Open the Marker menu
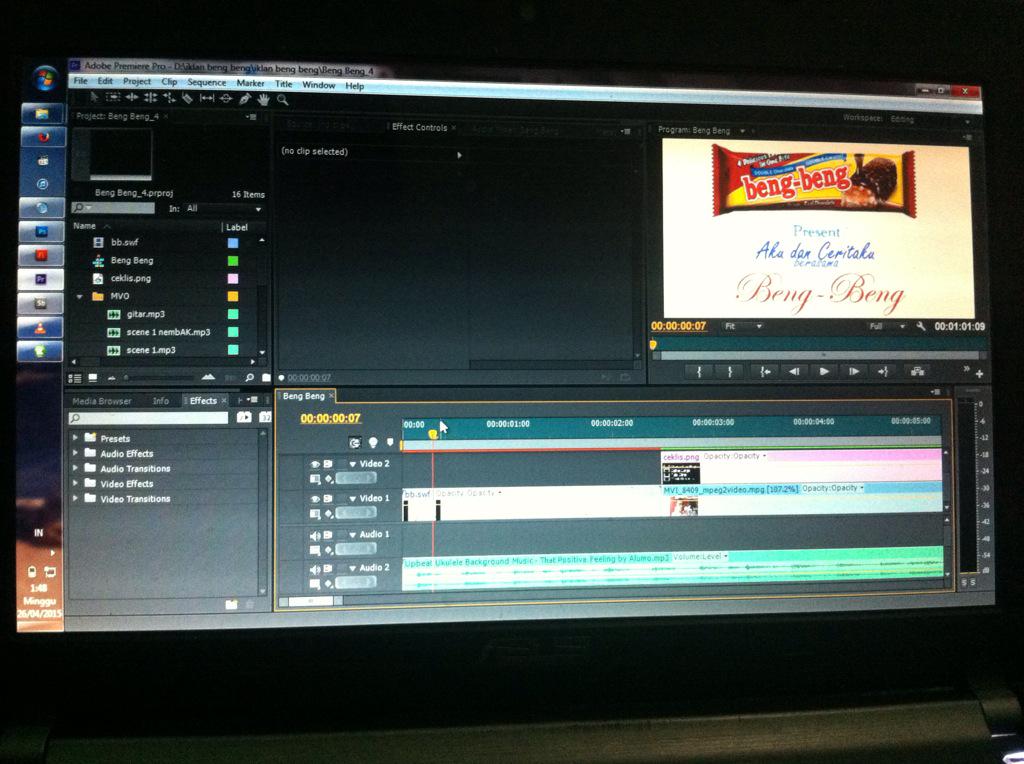This screenshot has width=1024, height=764. (250, 83)
